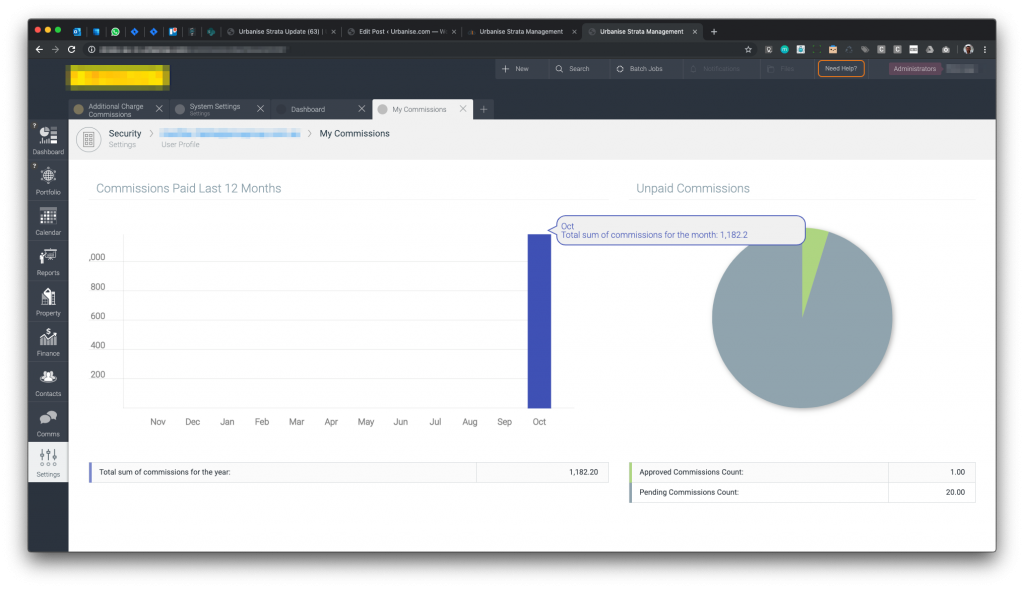Click the blue Oct commissions bar
This screenshot has height=589, width=1024.
[x=539, y=320]
